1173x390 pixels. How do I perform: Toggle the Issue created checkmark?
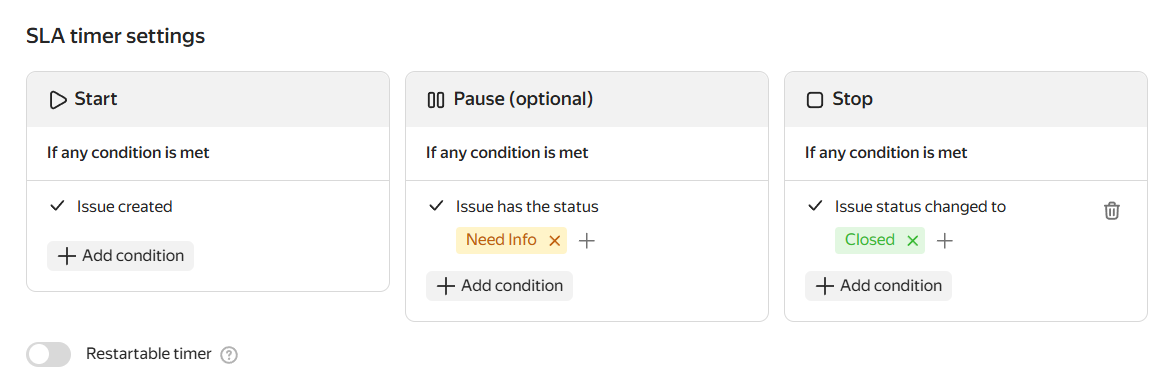57,207
